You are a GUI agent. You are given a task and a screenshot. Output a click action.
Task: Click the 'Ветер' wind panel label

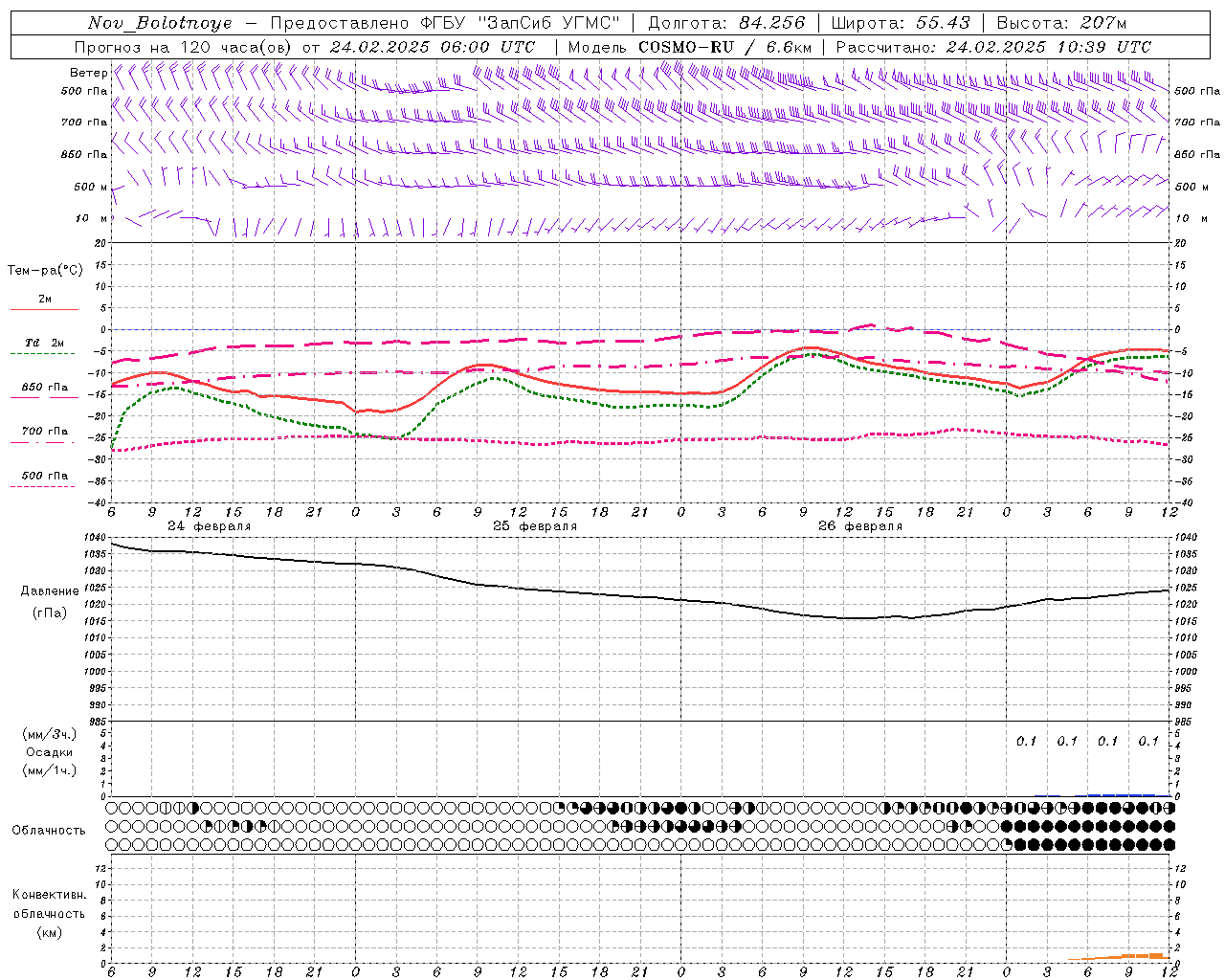click(89, 73)
